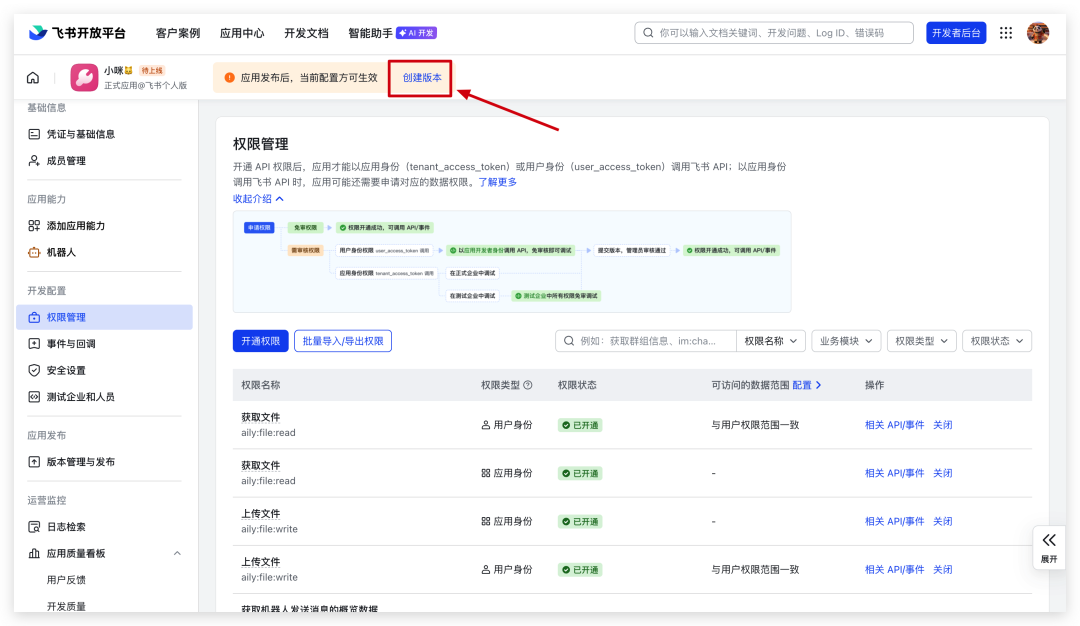Open the 业务模块 filter dropdown
The width and height of the screenshot is (1080, 626).
pyautogui.click(x=845, y=341)
